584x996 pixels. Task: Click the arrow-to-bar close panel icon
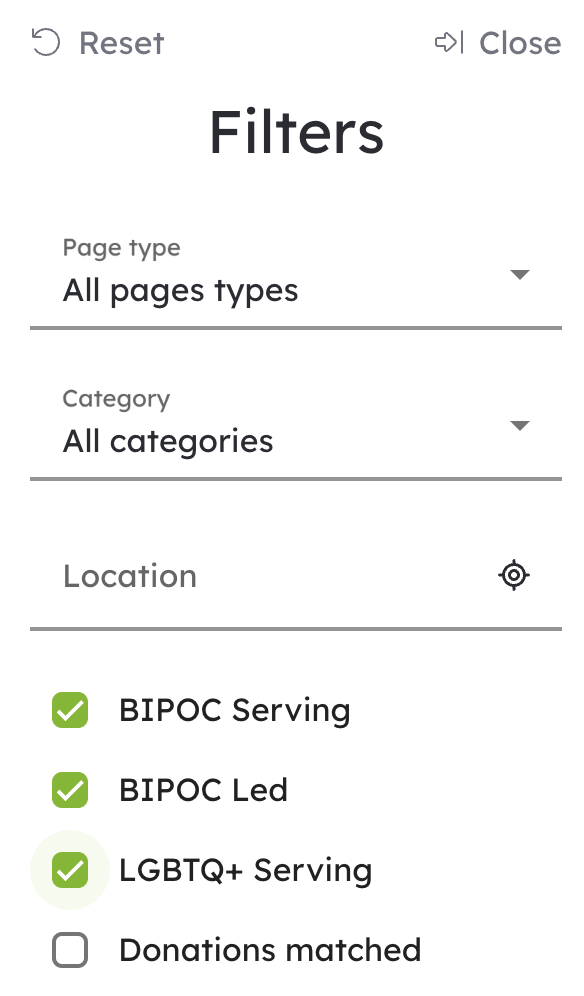click(449, 43)
